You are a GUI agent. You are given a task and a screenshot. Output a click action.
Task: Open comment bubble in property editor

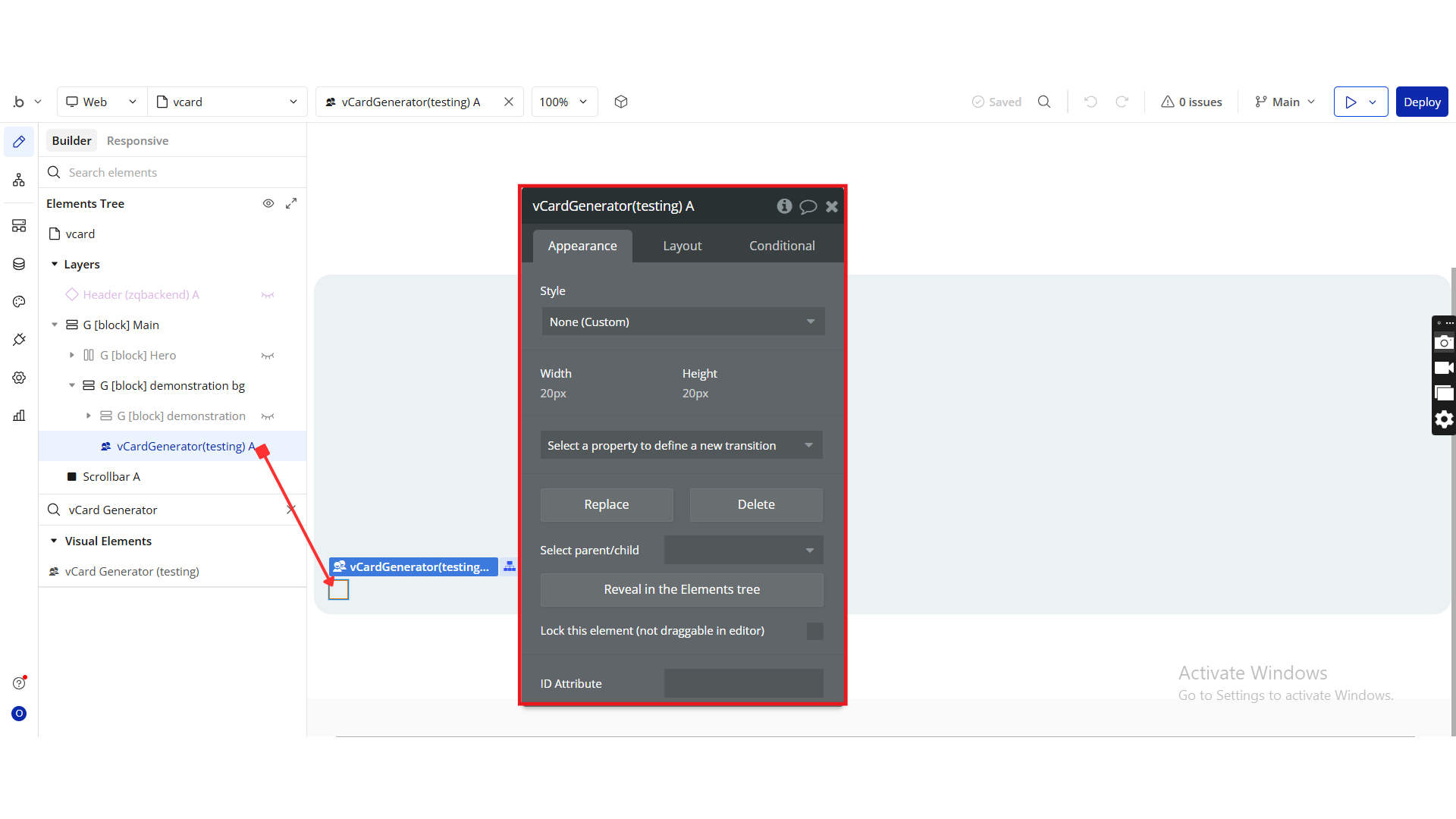point(808,206)
